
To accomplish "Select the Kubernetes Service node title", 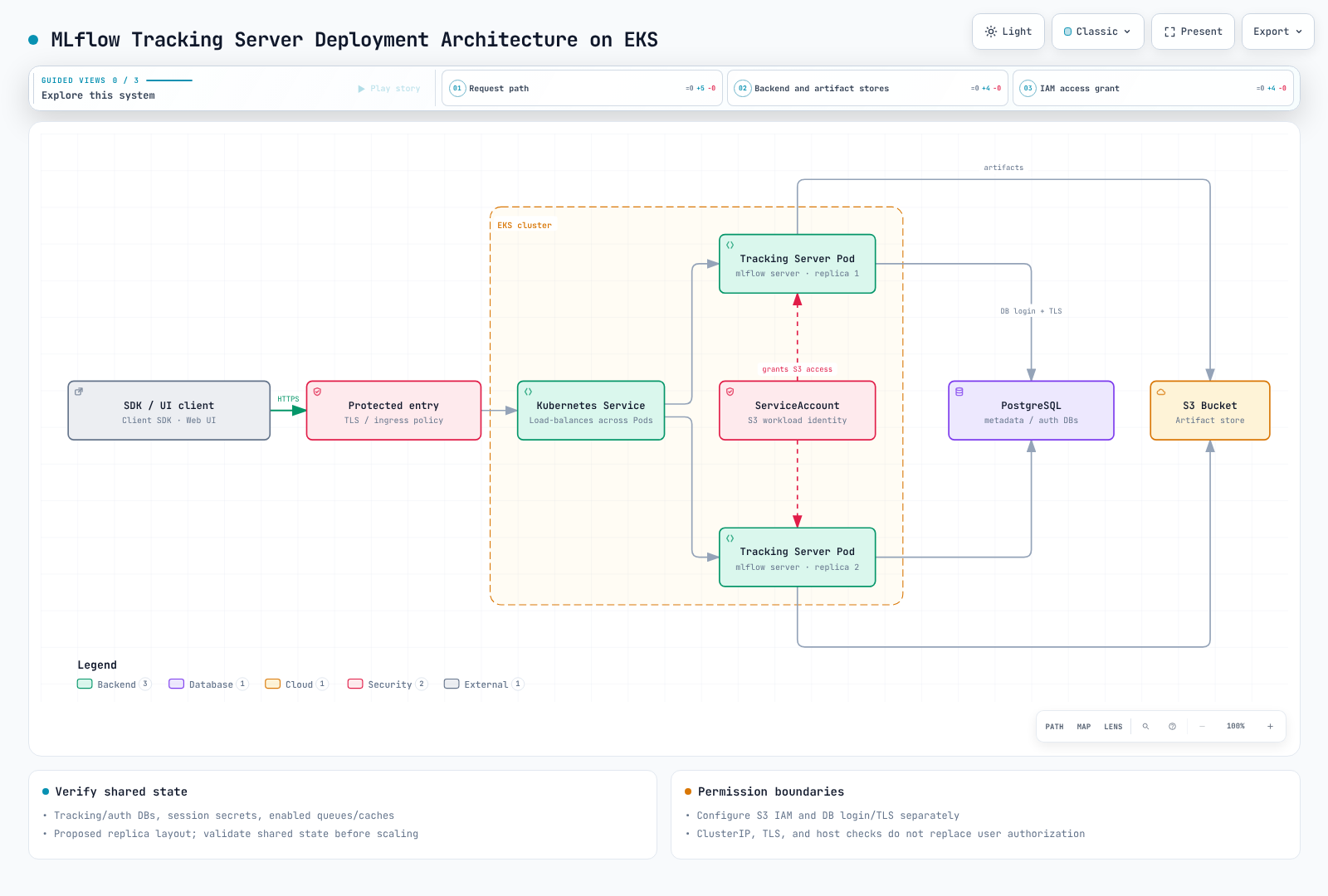I will point(591,406).
